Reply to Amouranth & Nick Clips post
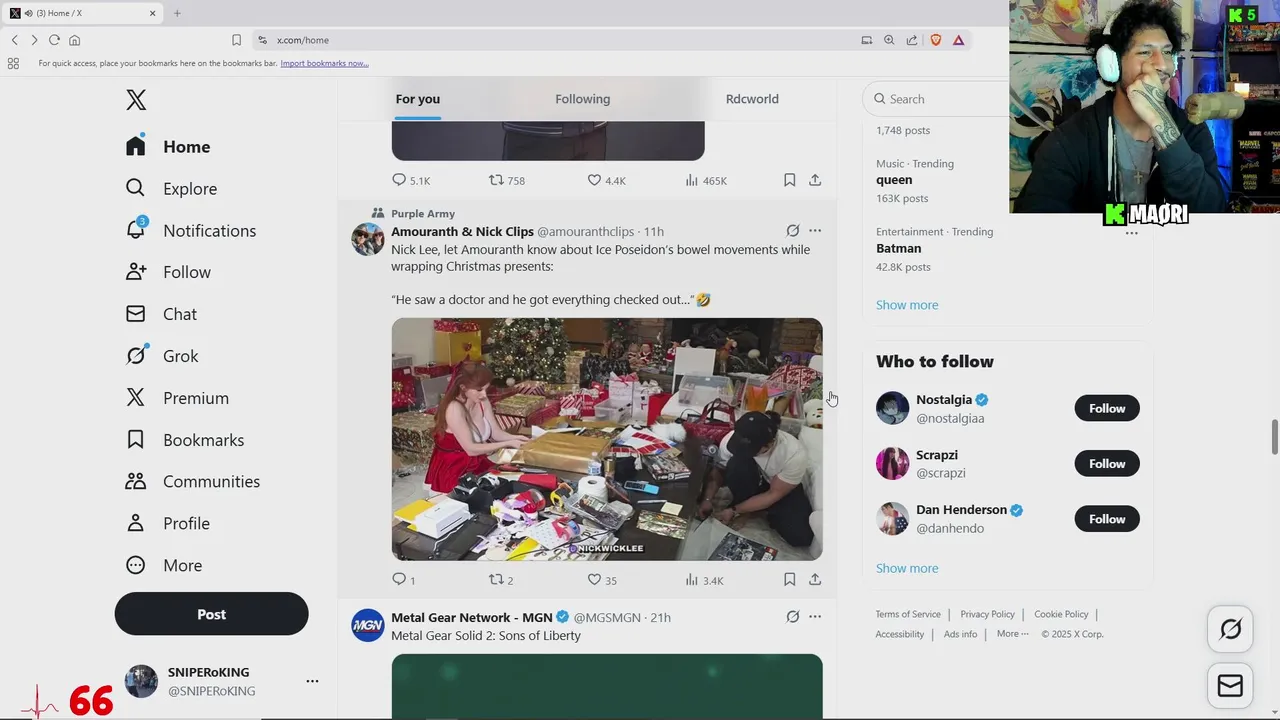1280x720 pixels. tap(399, 580)
